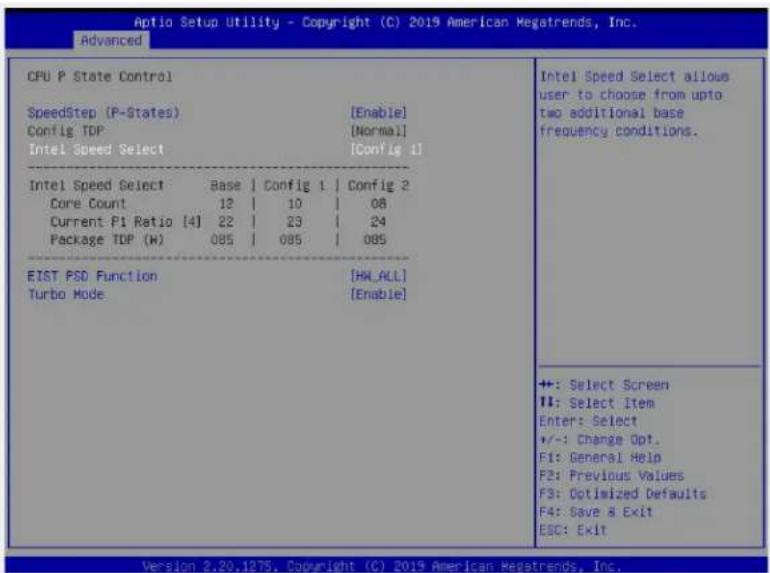Toggle Turbo Mode [Enable] value
Screen dimensions: 770x573
378,294
